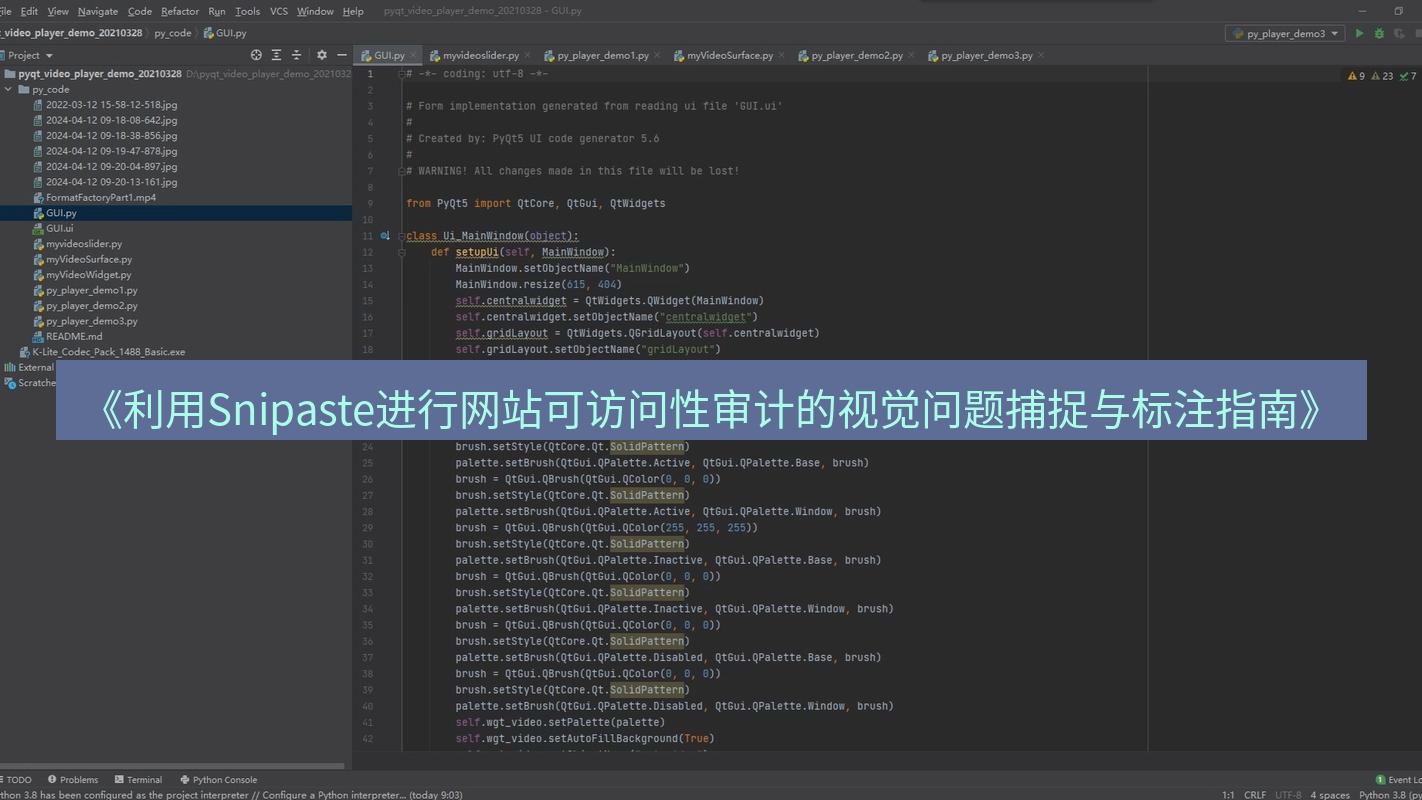Open the Terminal tool window

point(138,780)
